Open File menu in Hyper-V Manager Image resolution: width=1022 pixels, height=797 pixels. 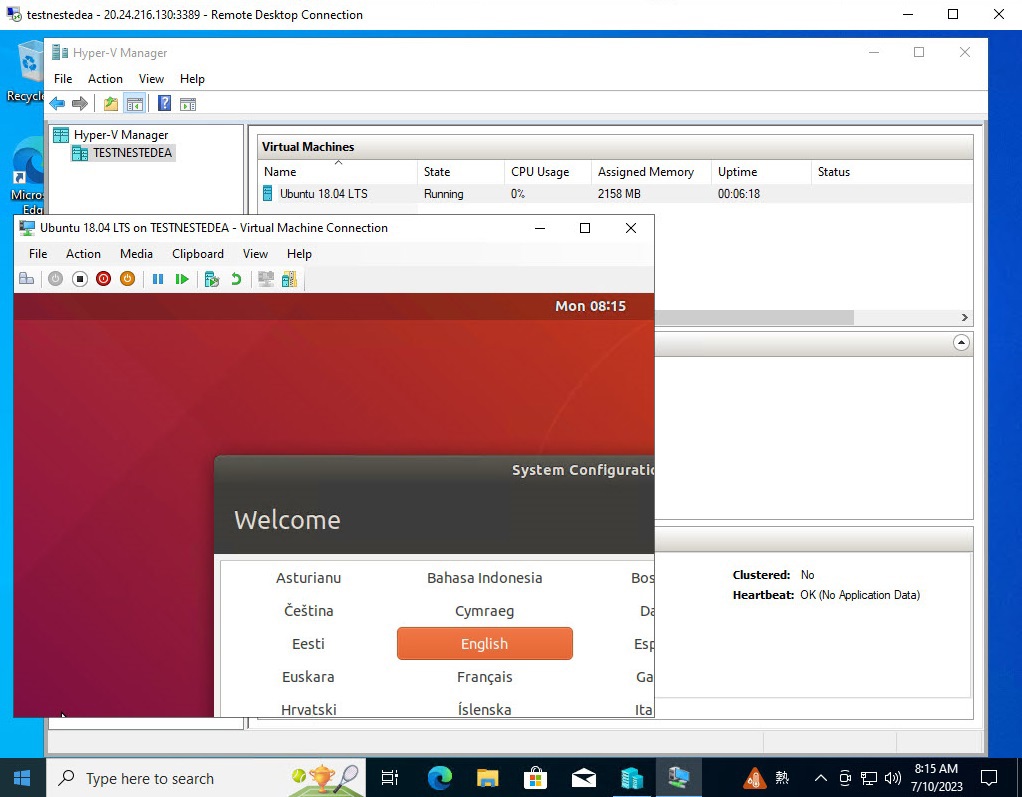point(63,79)
